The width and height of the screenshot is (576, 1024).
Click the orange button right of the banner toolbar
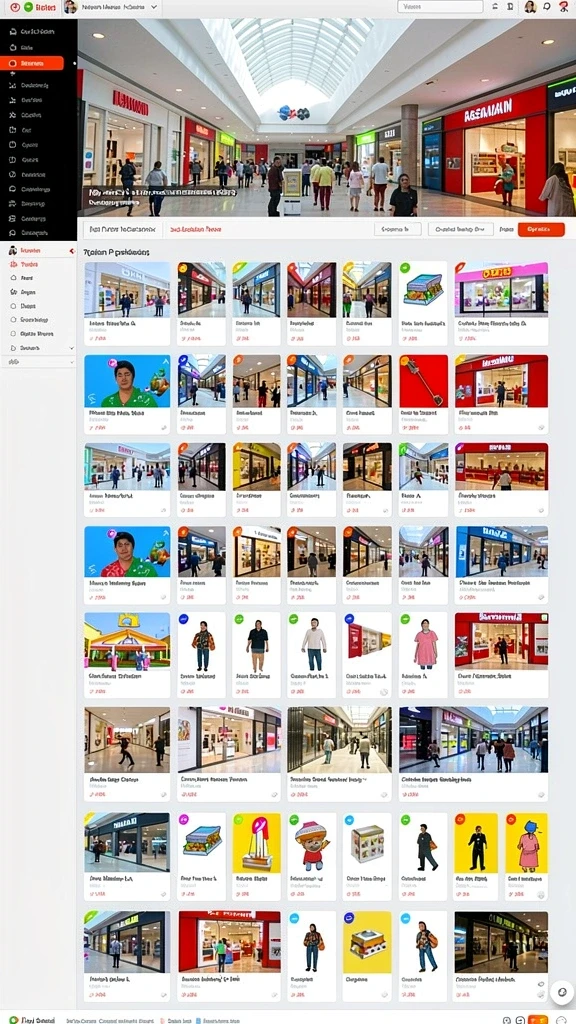541,229
